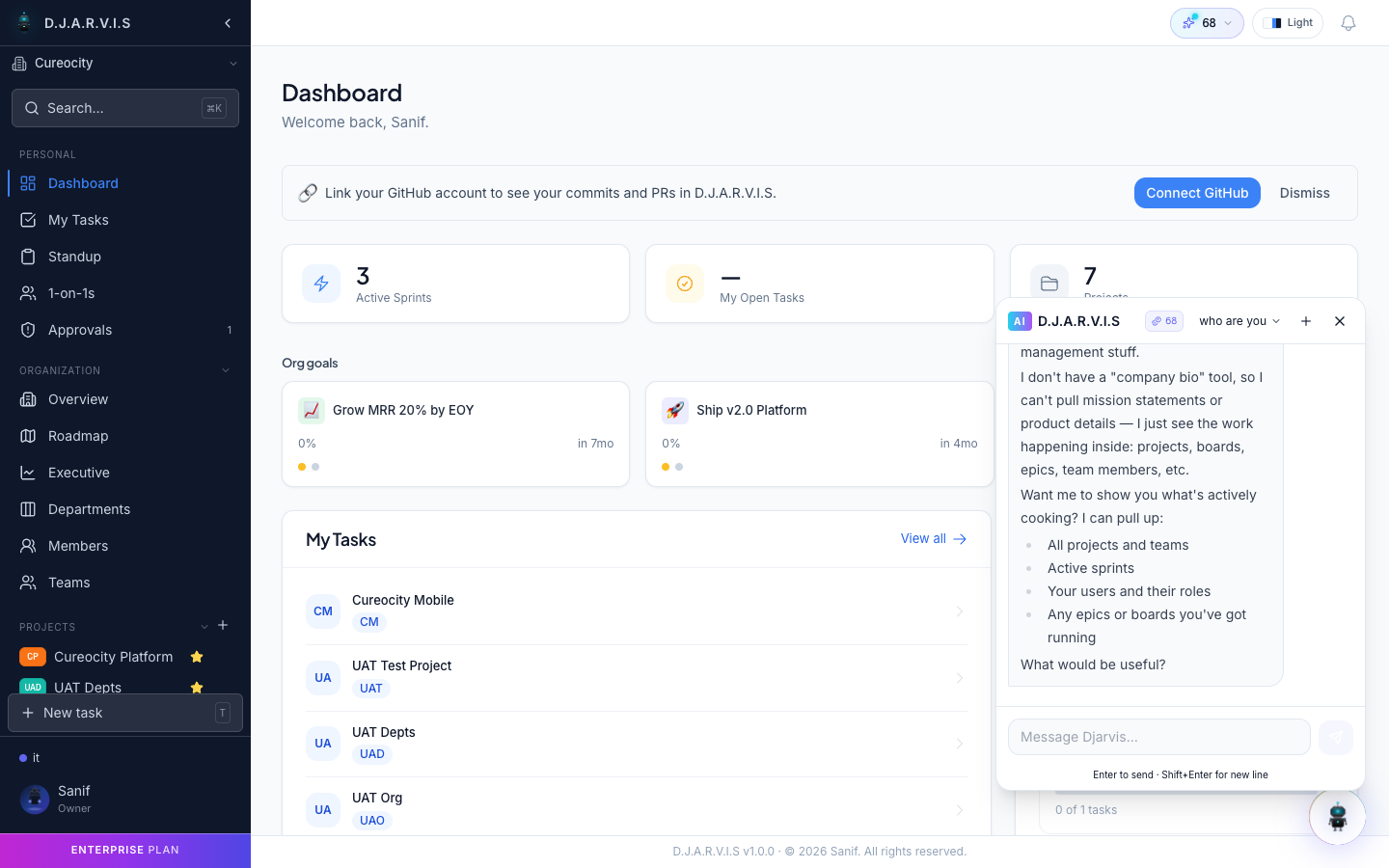Collapse the Projects section chevron
This screenshot has height=868, width=1389.
tap(204, 627)
